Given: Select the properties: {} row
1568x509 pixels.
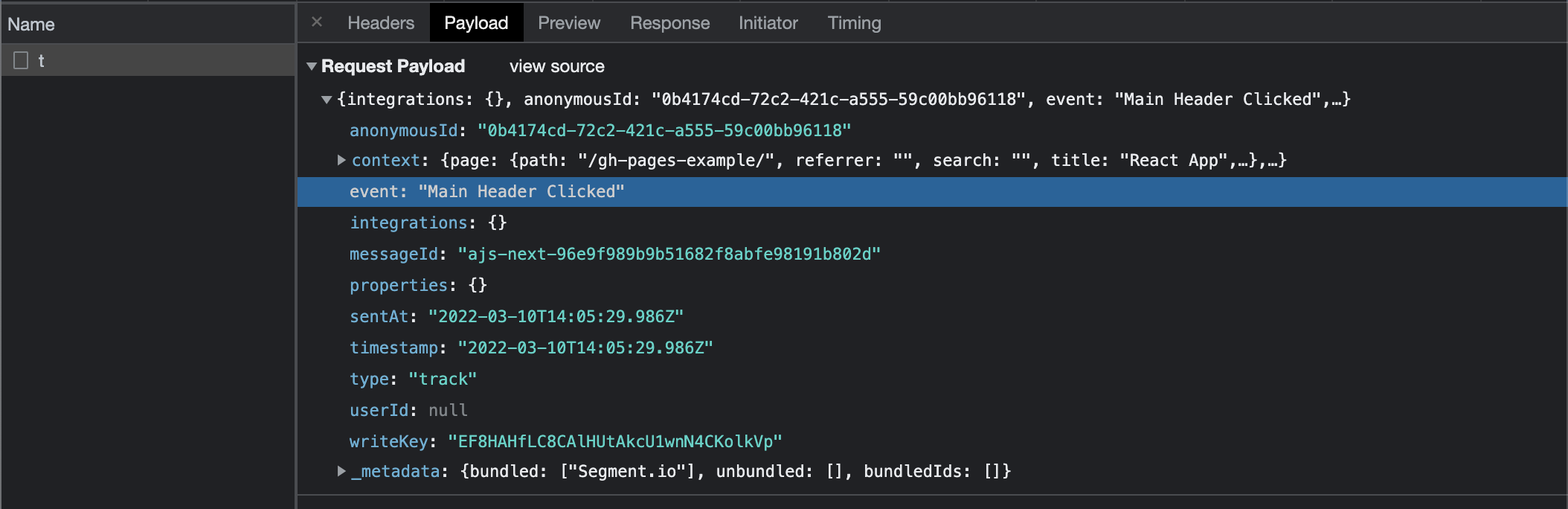Looking at the screenshot, I should point(932,285).
